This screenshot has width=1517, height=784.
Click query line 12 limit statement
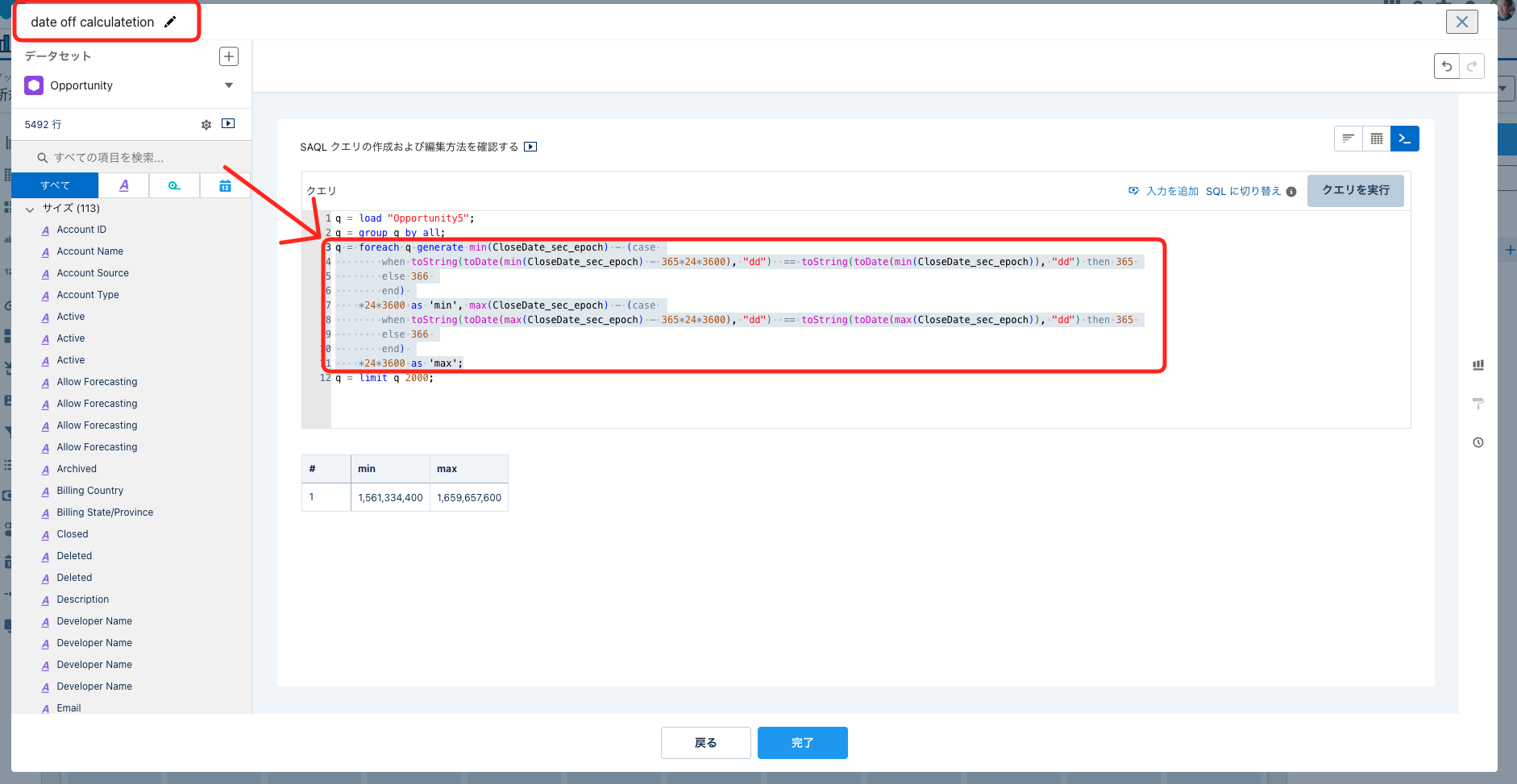(384, 378)
